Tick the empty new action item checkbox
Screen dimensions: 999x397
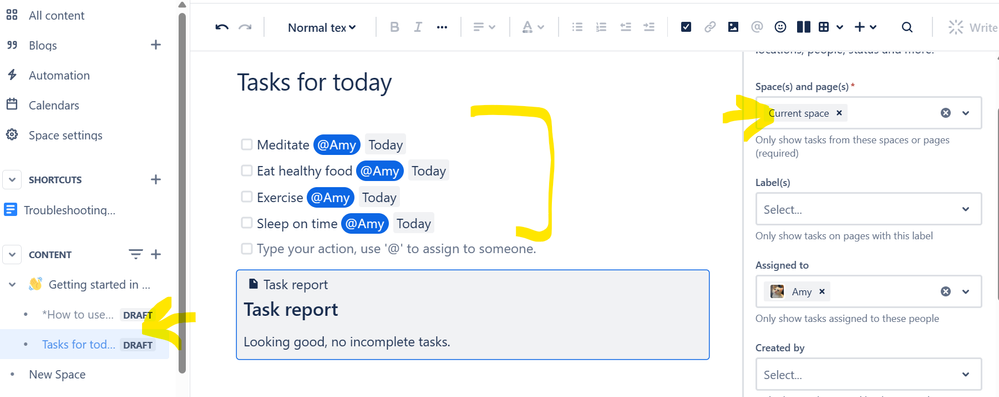pyautogui.click(x=247, y=249)
